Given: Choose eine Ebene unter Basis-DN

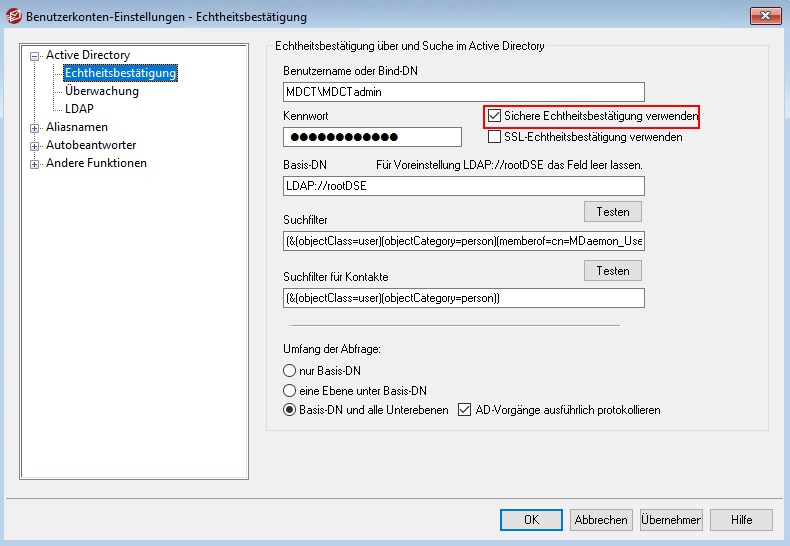Looking at the screenshot, I should tap(290, 390).
